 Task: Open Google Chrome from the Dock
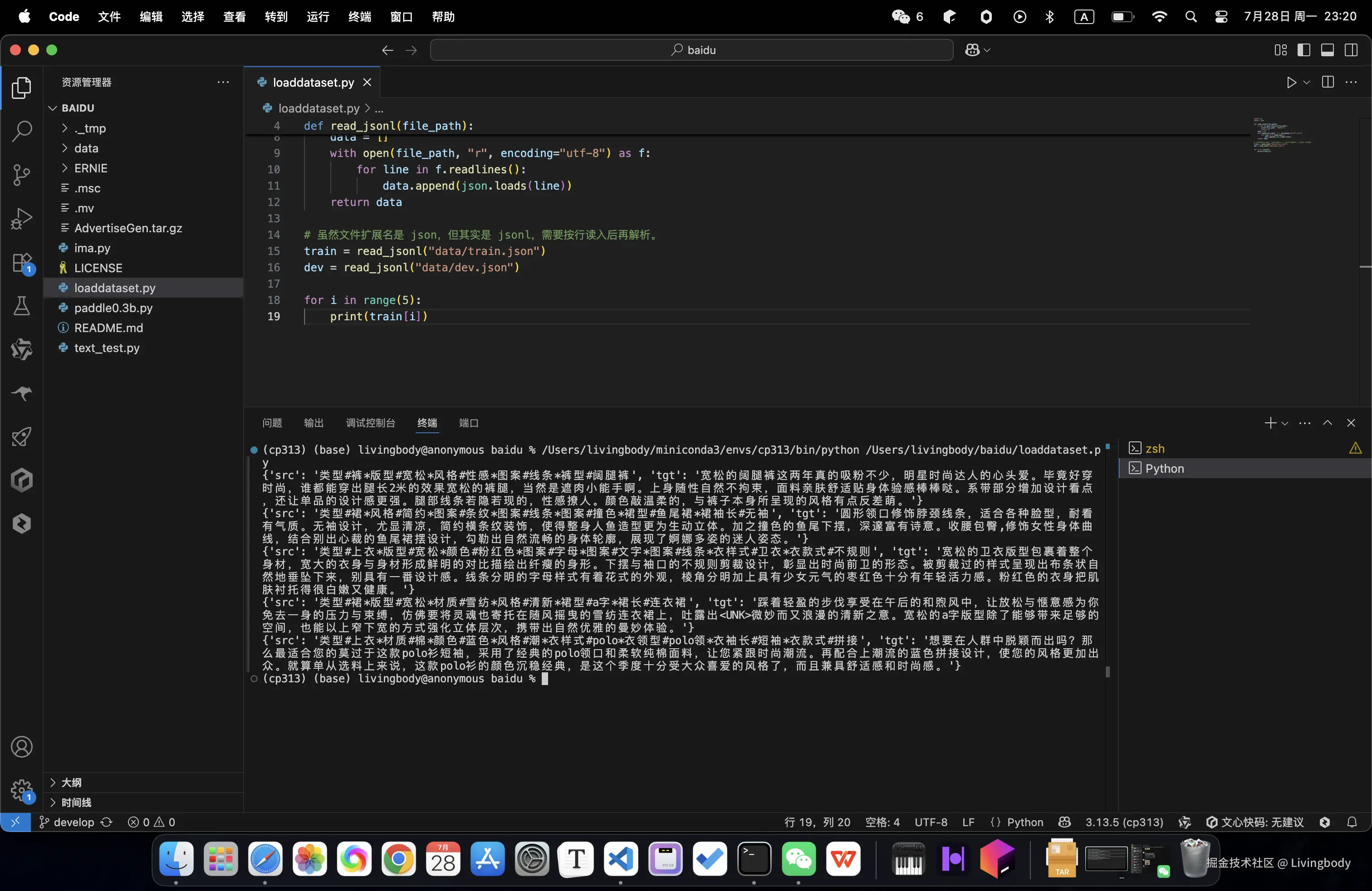[x=398, y=859]
